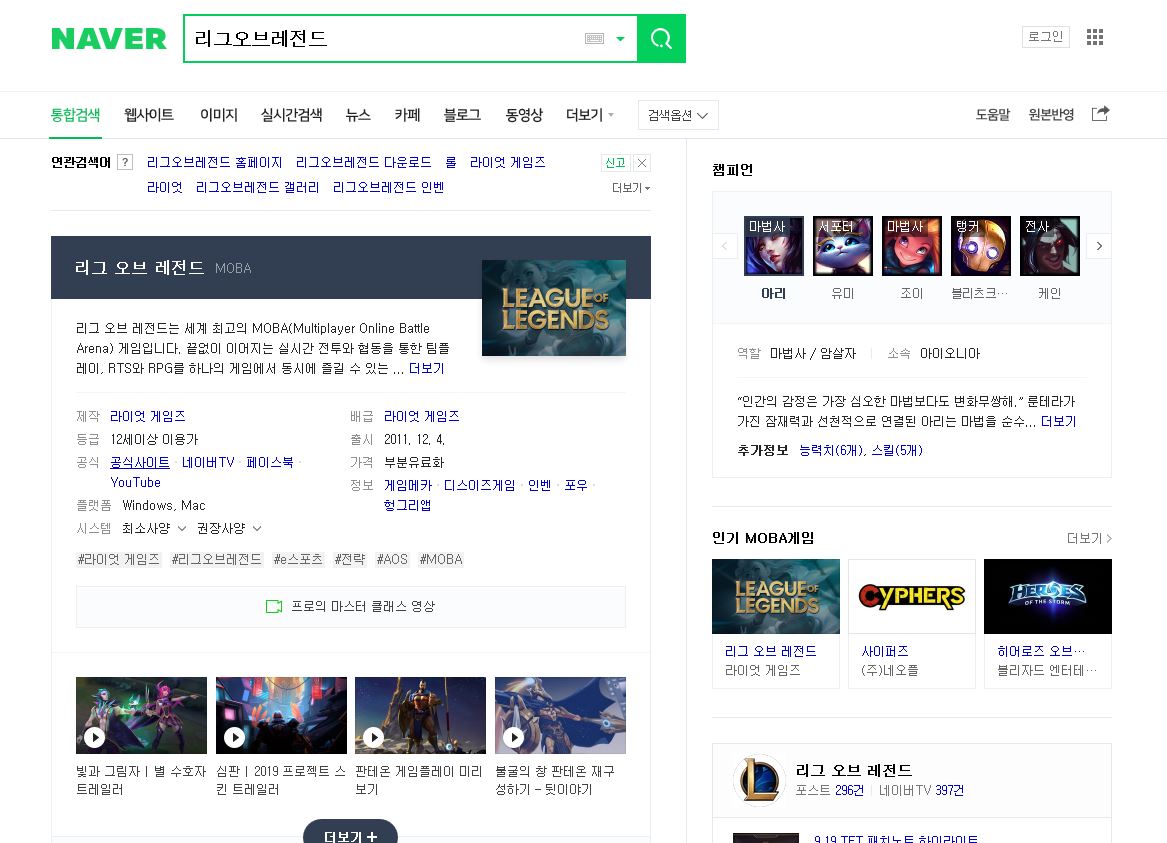
Task: Open the Heroes of the Storm thumbnail
Action: pos(1048,597)
